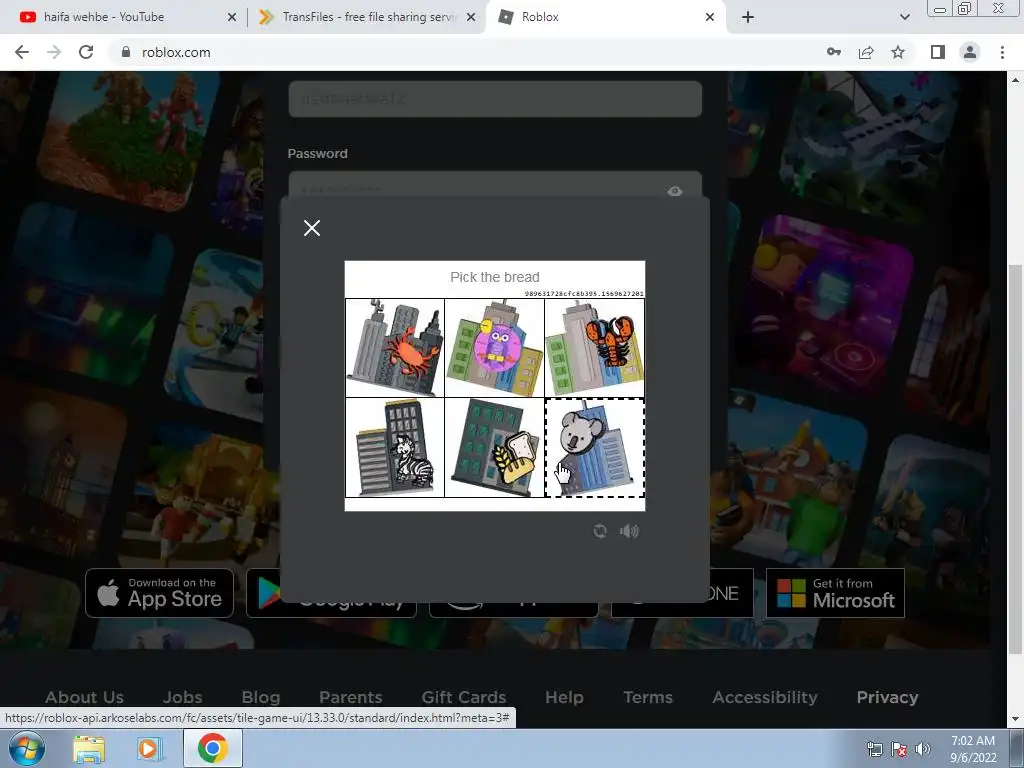The height and width of the screenshot is (768, 1024).
Task: Open the Help footer link
Action: [x=564, y=697]
